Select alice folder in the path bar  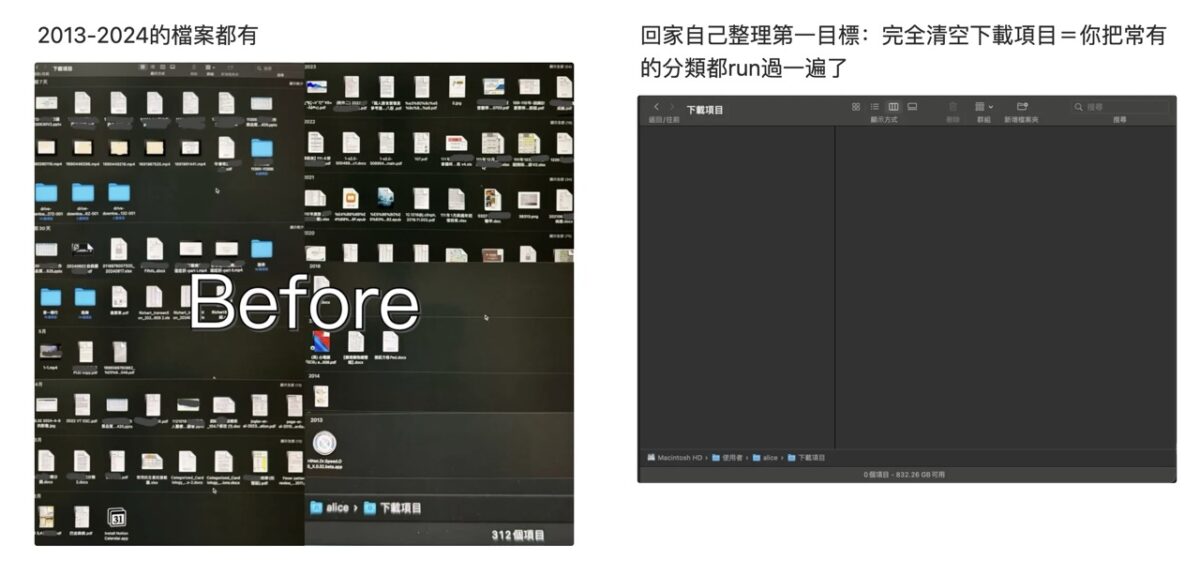(765, 457)
